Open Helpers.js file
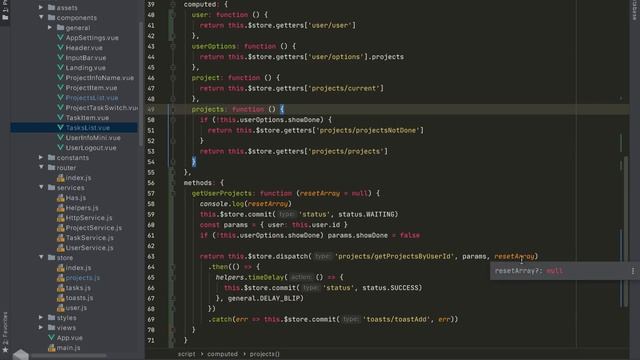 tap(82, 208)
